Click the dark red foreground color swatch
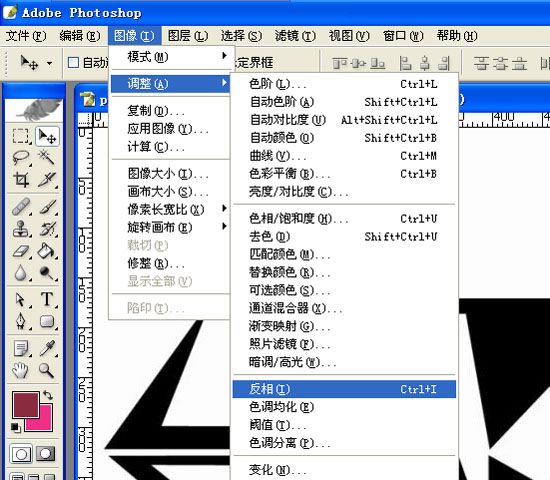 click(26, 405)
